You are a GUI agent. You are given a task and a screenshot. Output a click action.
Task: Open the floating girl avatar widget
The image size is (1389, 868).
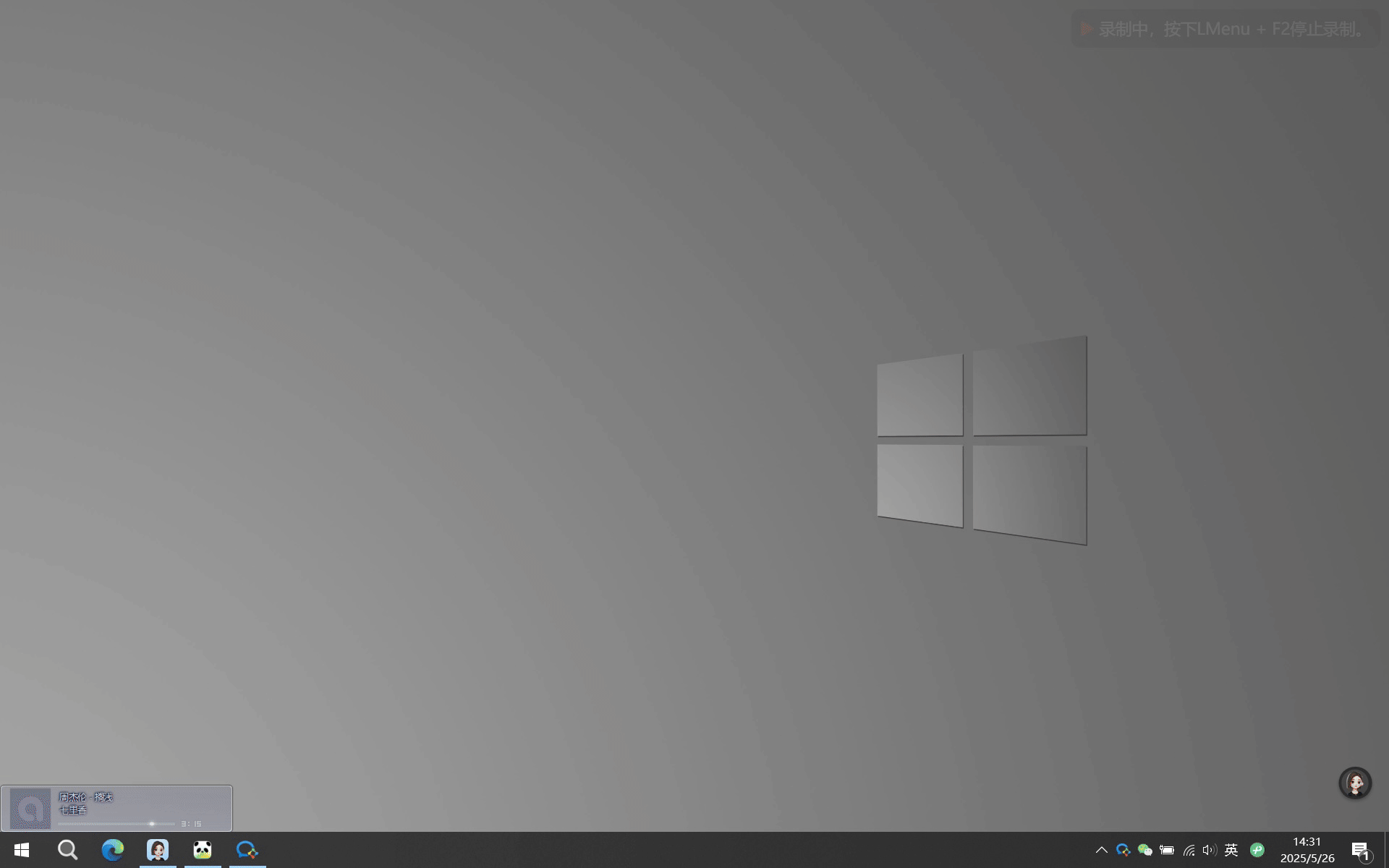pos(1355,783)
